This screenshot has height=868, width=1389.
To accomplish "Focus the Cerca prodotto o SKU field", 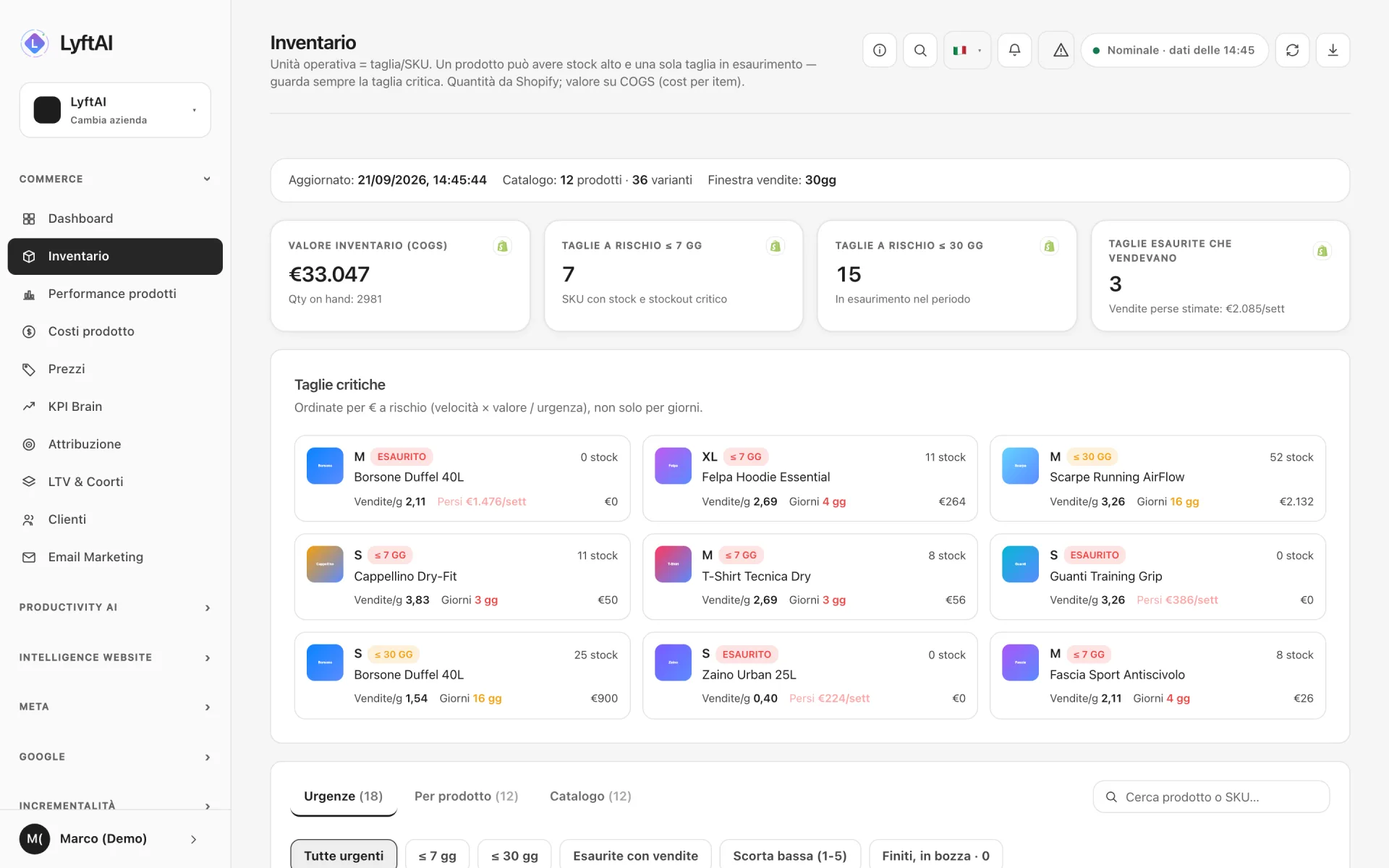I will (x=1211, y=796).
